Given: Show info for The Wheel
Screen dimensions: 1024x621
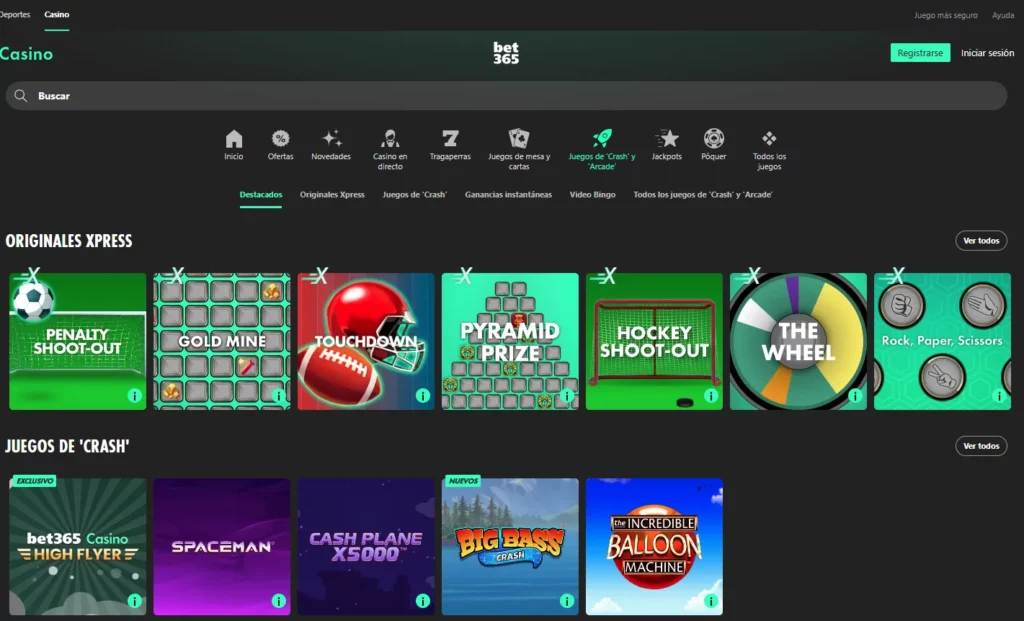Looking at the screenshot, I should coord(855,396).
